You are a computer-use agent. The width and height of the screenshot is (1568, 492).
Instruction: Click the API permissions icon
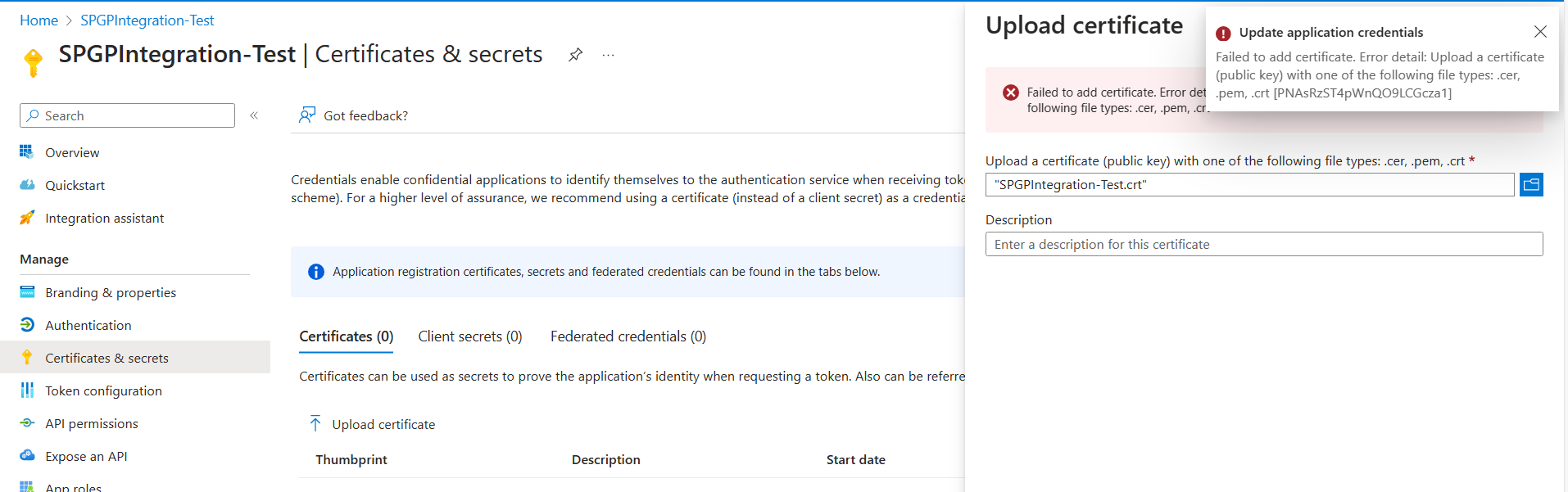[x=27, y=422]
